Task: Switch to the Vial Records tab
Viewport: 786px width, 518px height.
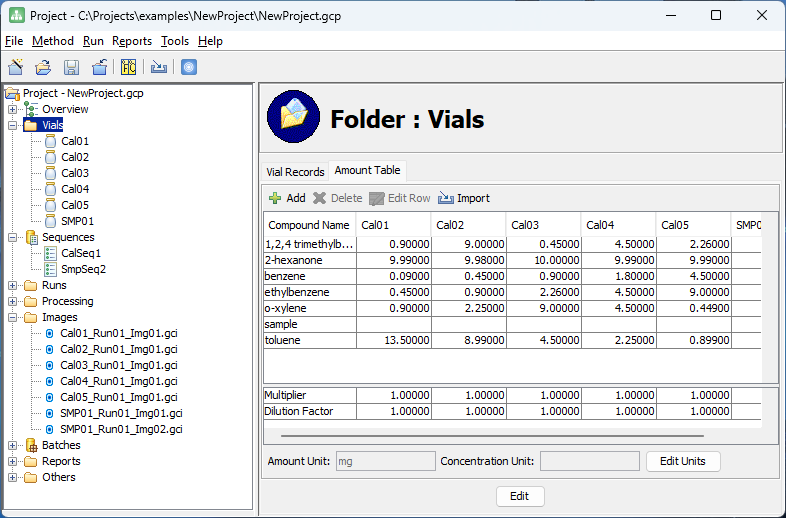Action: click(x=295, y=172)
